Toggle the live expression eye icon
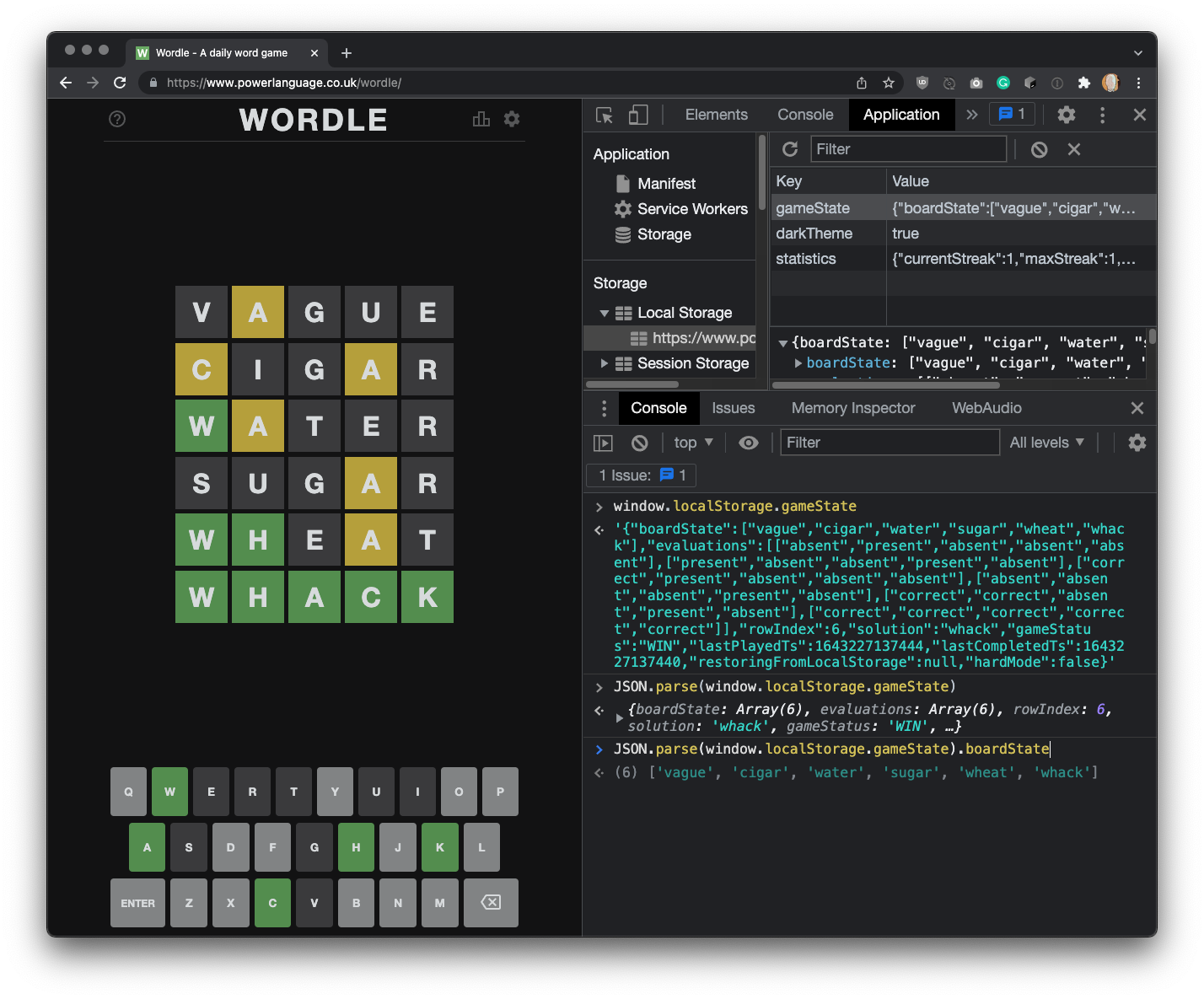1204x999 pixels. tap(749, 443)
